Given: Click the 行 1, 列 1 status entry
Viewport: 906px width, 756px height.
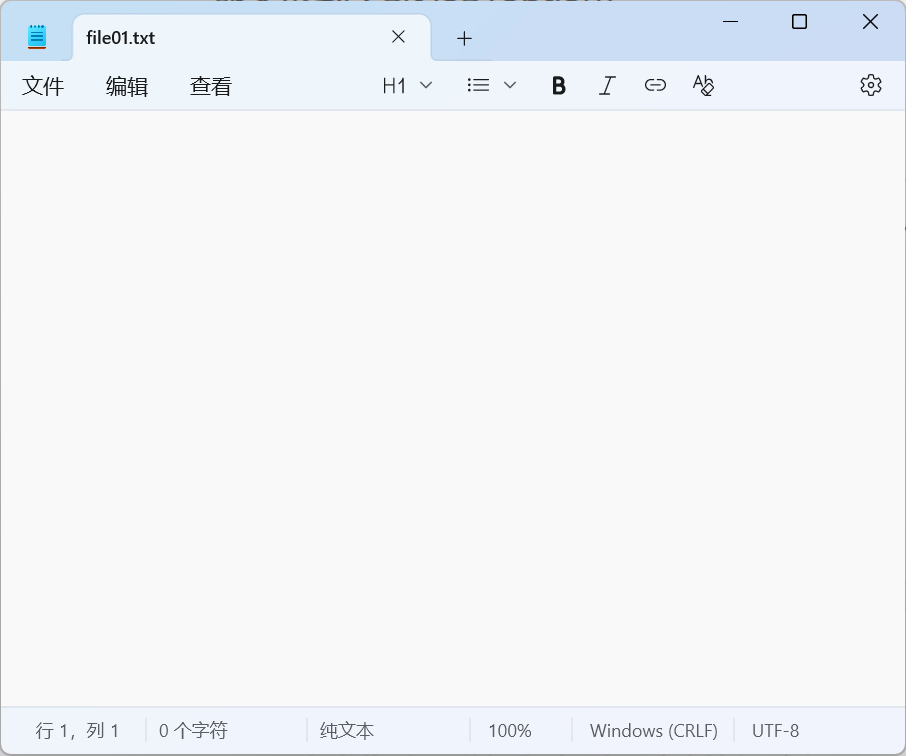Looking at the screenshot, I should click(x=77, y=731).
